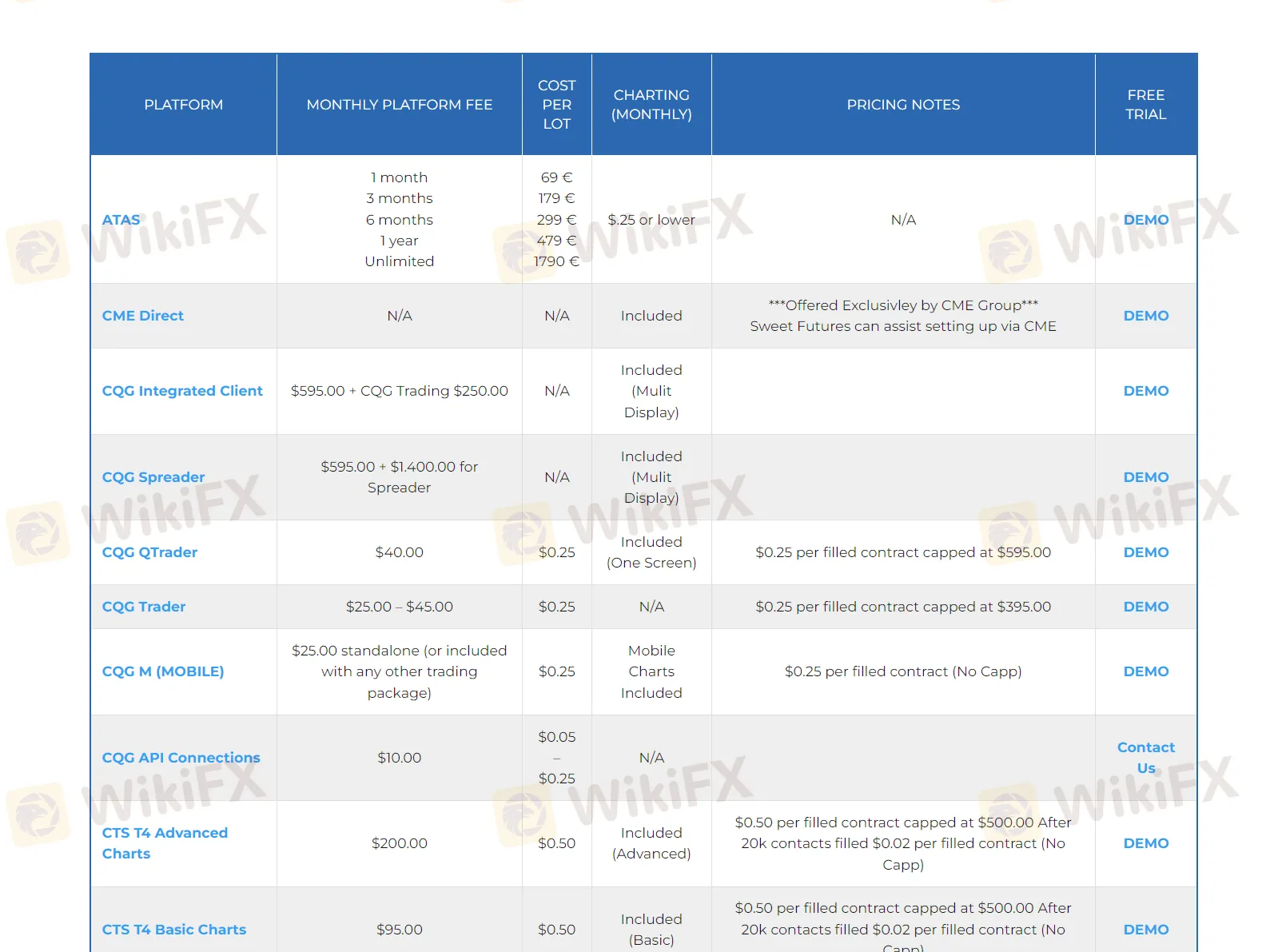Launch DEMO for CQG Integrated Client
Image resolution: width=1274 pixels, height=952 pixels.
tap(1145, 391)
